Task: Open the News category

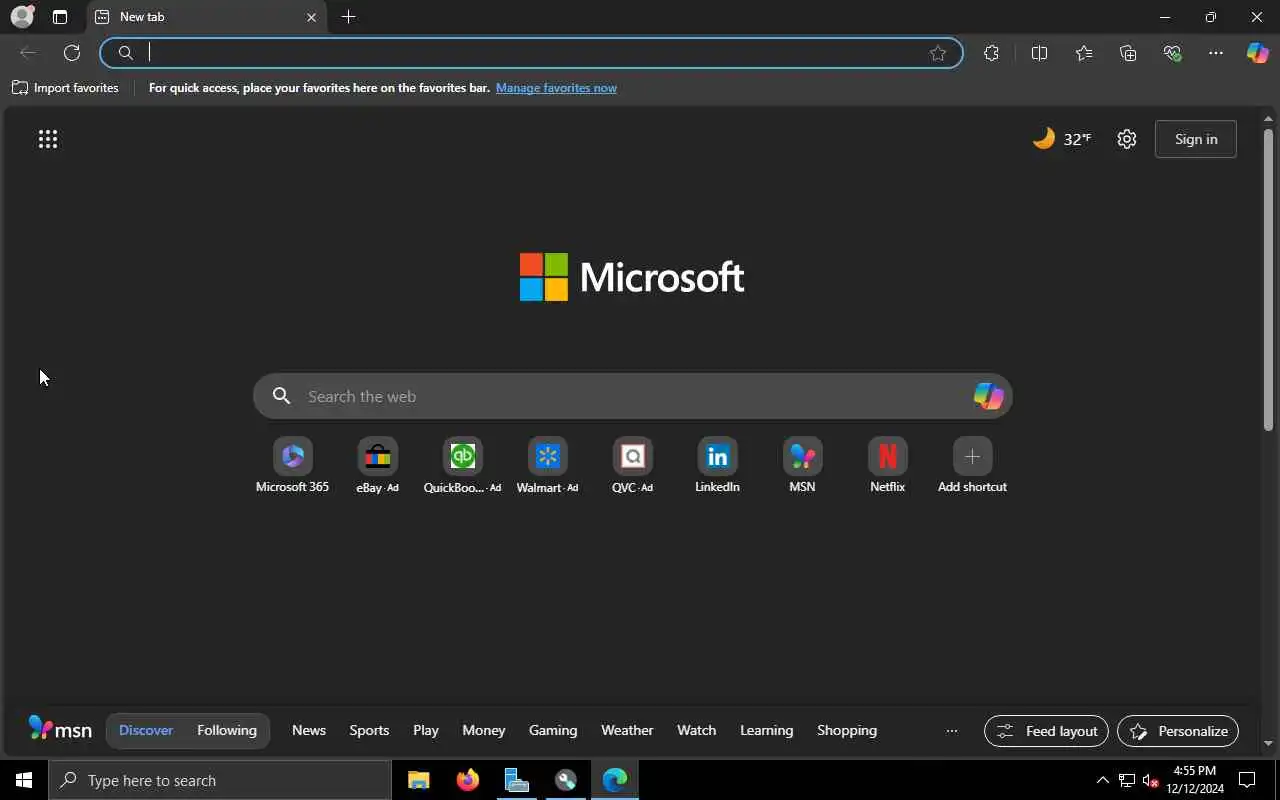Action: click(x=309, y=730)
